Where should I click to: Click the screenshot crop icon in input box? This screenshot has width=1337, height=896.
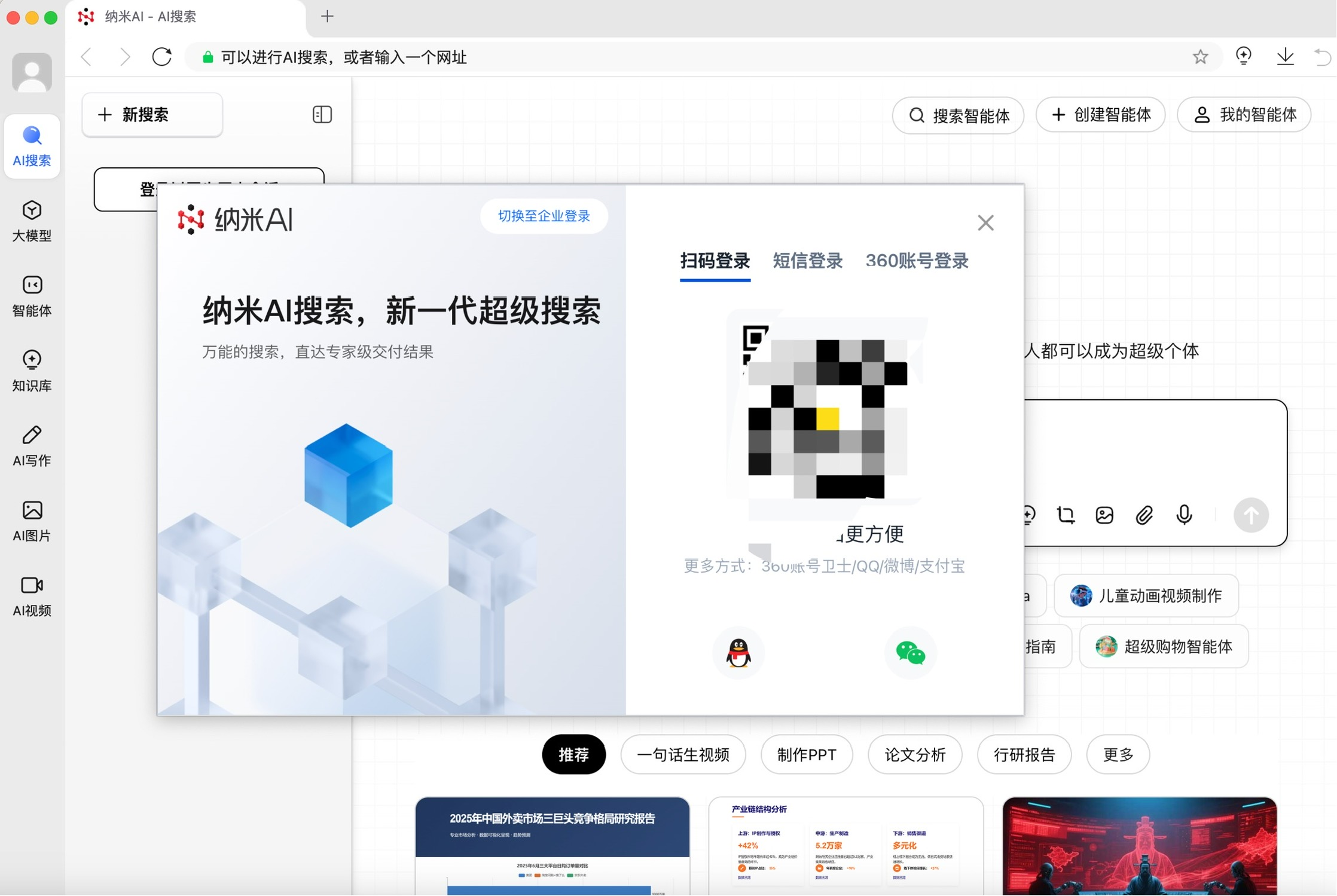pos(1066,515)
